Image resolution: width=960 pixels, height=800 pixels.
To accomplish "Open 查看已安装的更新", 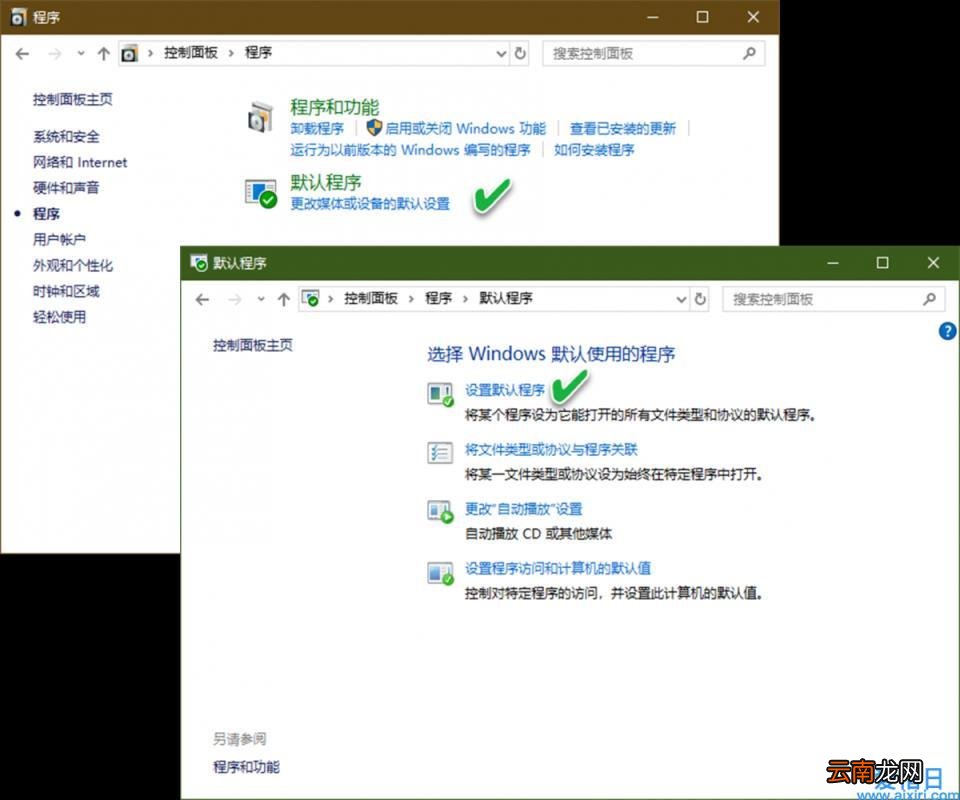I will 623,129.
